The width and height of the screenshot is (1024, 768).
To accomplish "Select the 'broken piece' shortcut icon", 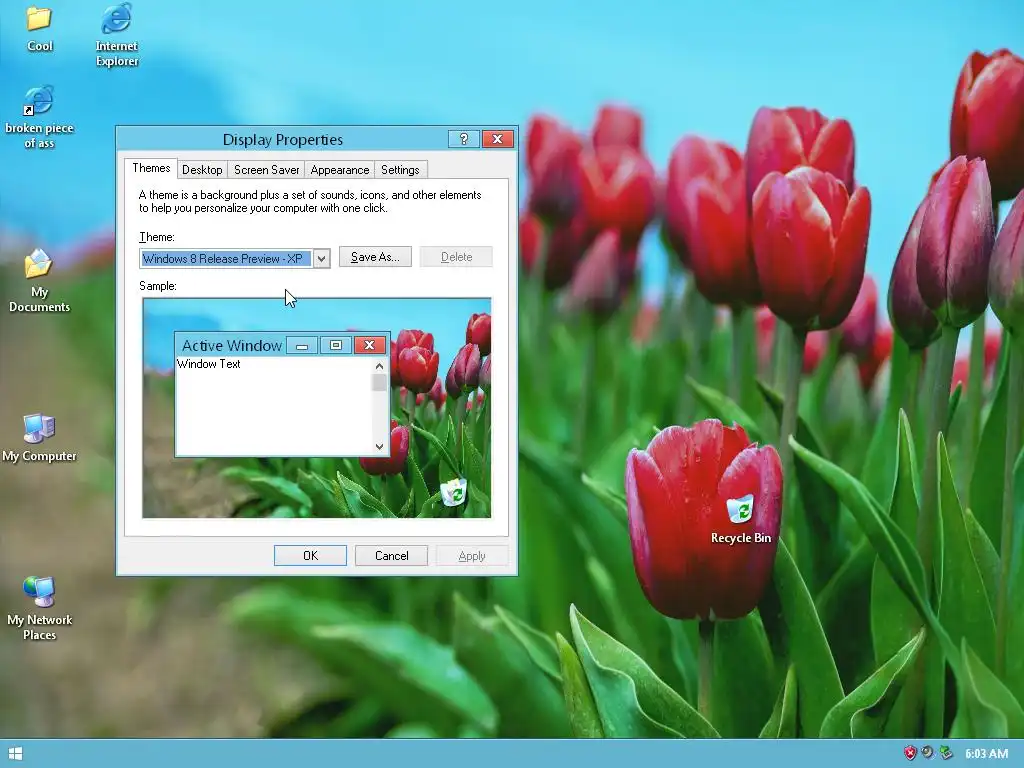I will pyautogui.click(x=38, y=101).
